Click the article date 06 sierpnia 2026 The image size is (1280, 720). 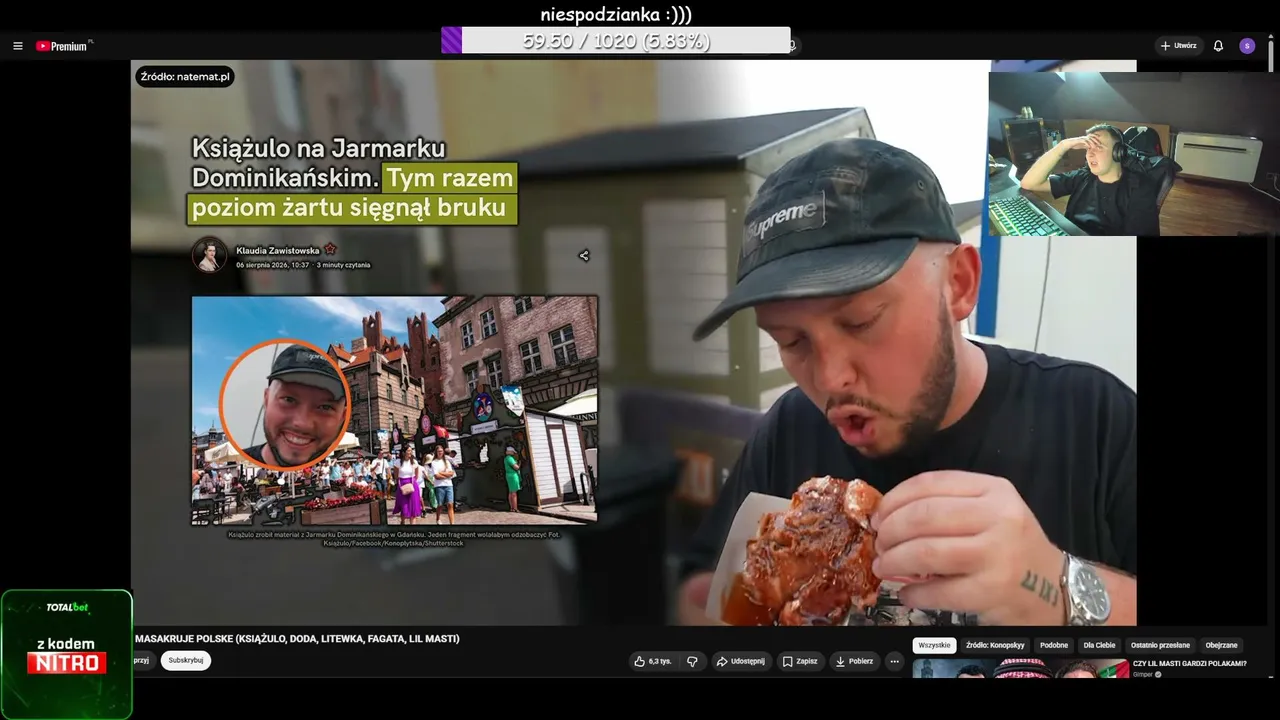point(272,265)
